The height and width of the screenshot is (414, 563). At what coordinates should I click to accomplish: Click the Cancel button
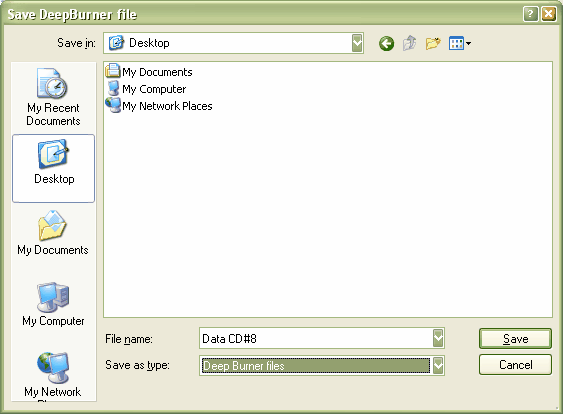click(x=515, y=365)
